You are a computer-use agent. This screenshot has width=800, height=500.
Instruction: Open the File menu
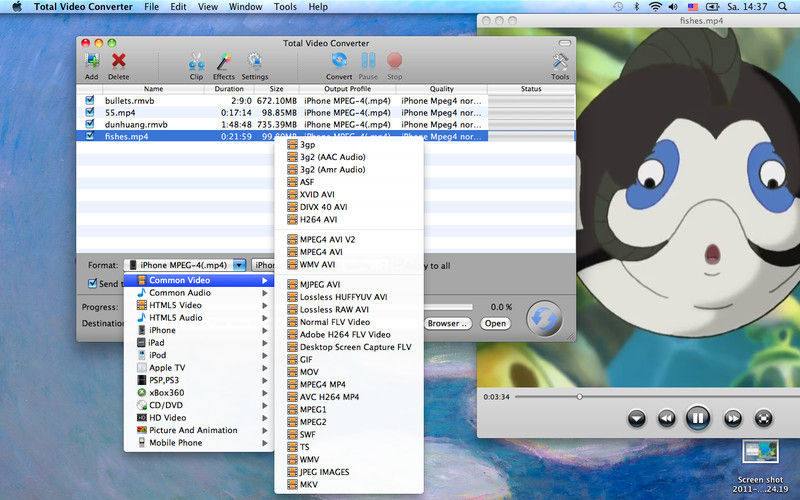click(x=152, y=7)
